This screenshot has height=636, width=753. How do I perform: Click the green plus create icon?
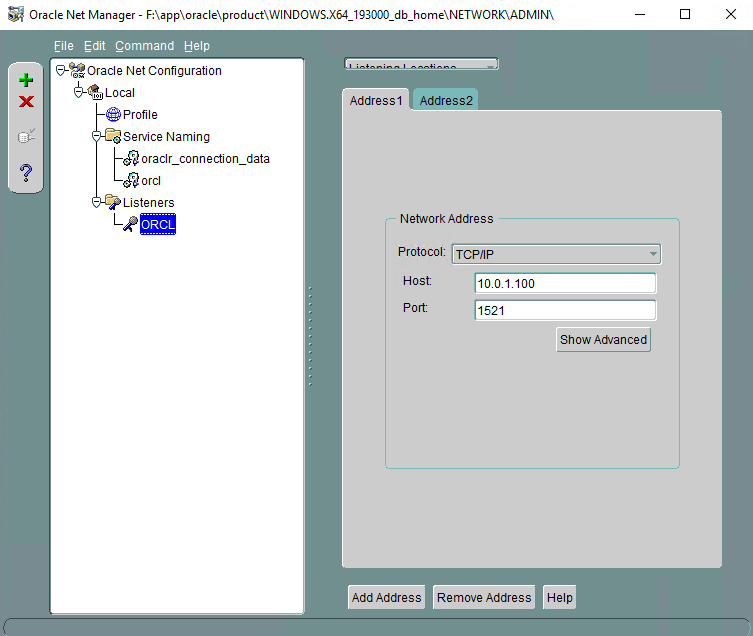click(26, 80)
